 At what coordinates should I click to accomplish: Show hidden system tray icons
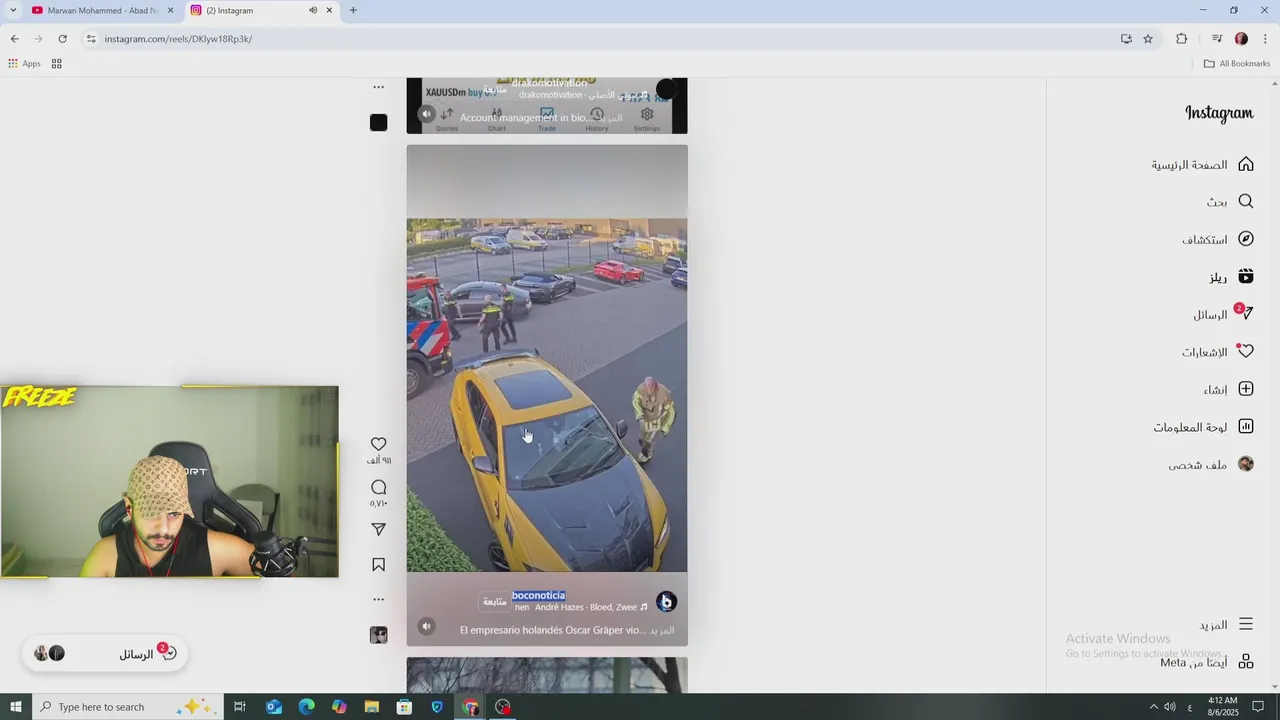(x=1153, y=707)
